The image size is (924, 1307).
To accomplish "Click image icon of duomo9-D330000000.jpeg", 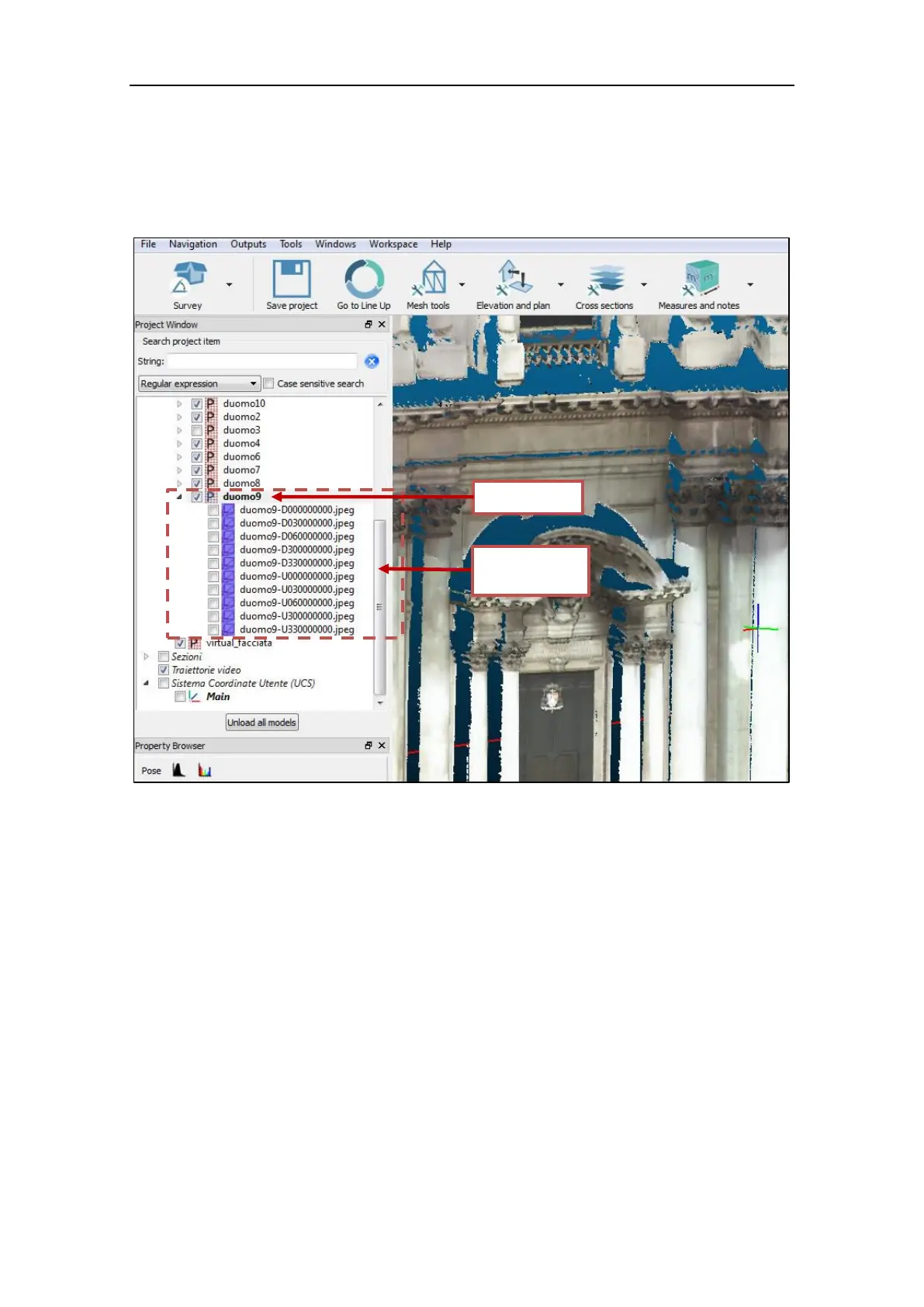I will click(x=228, y=563).
